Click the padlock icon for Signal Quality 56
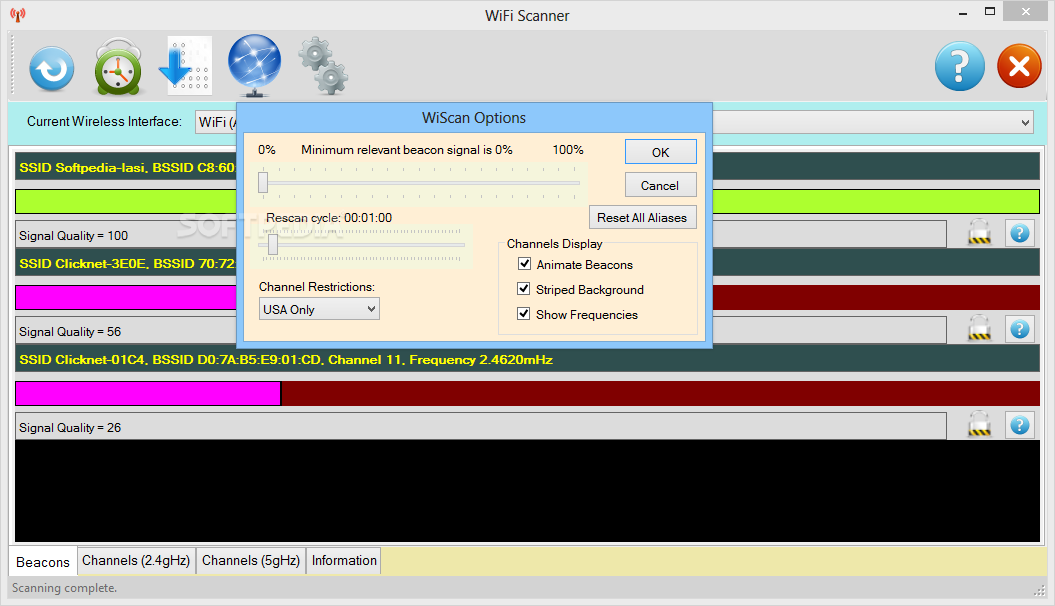The image size is (1055, 606). tap(979, 329)
